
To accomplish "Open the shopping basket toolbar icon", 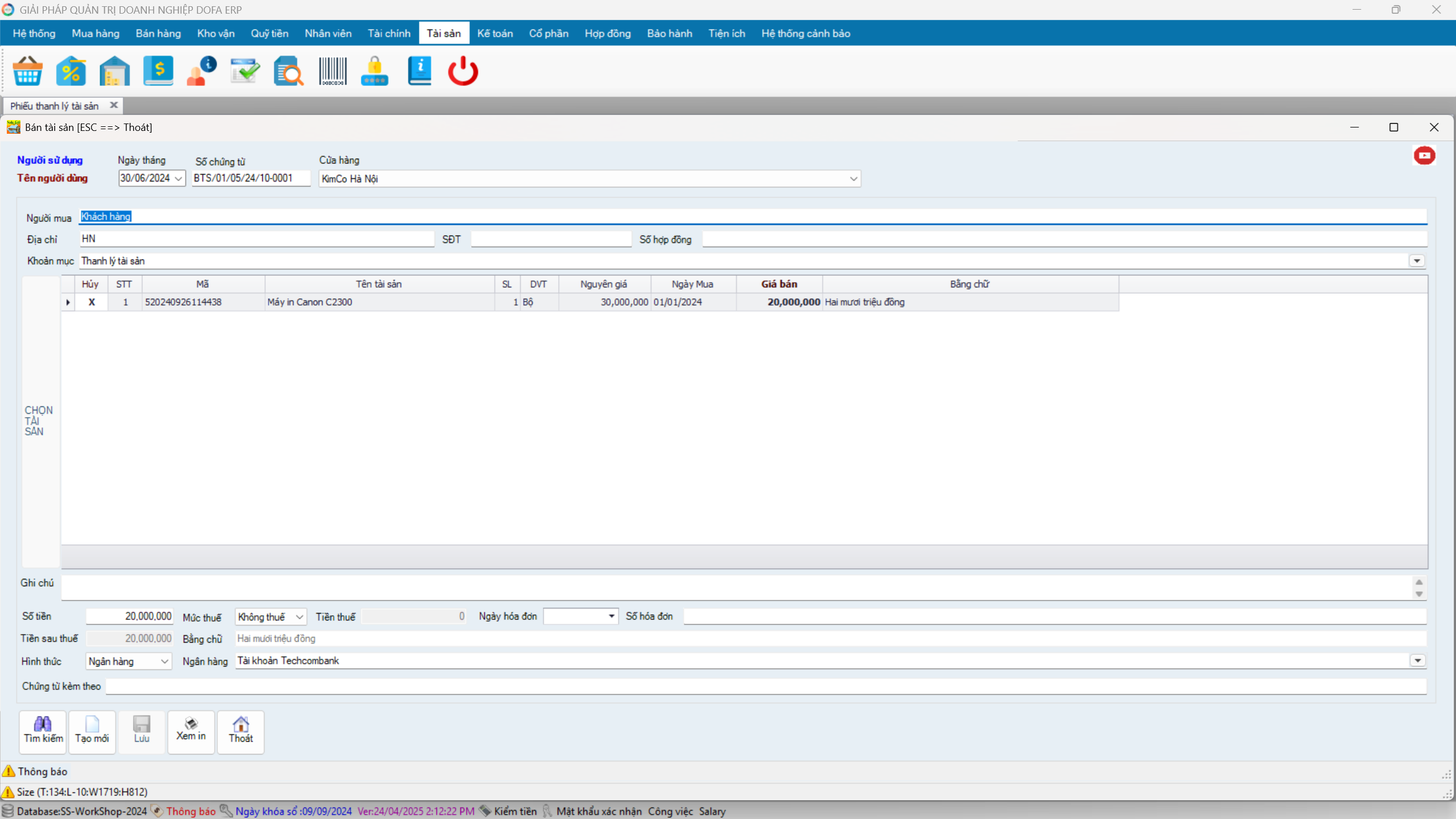I will pyautogui.click(x=27, y=71).
